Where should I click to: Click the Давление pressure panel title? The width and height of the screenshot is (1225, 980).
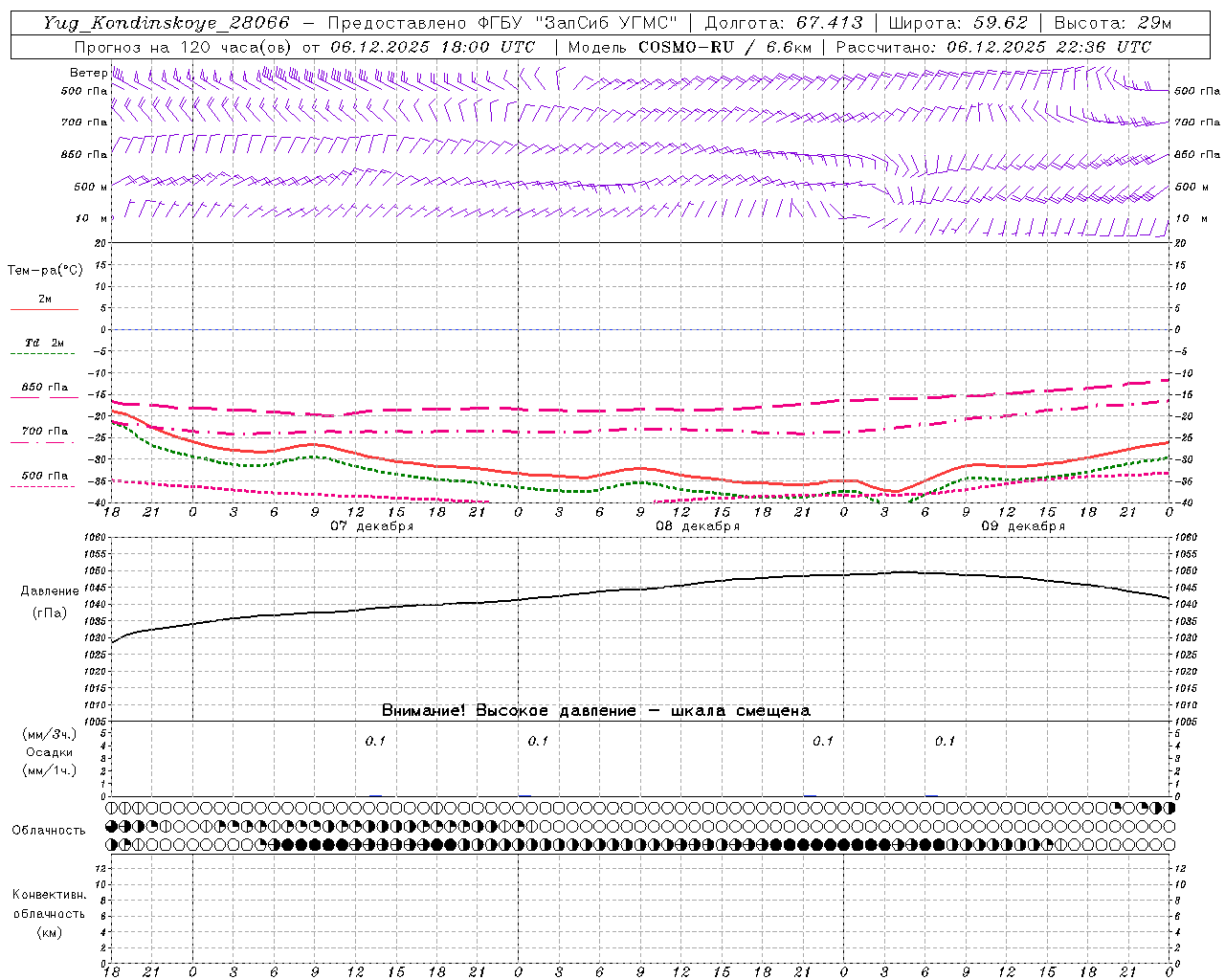click(x=50, y=591)
